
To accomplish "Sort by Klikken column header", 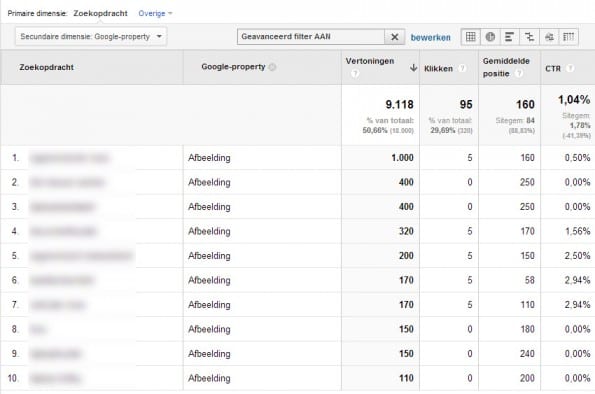I will pos(438,69).
